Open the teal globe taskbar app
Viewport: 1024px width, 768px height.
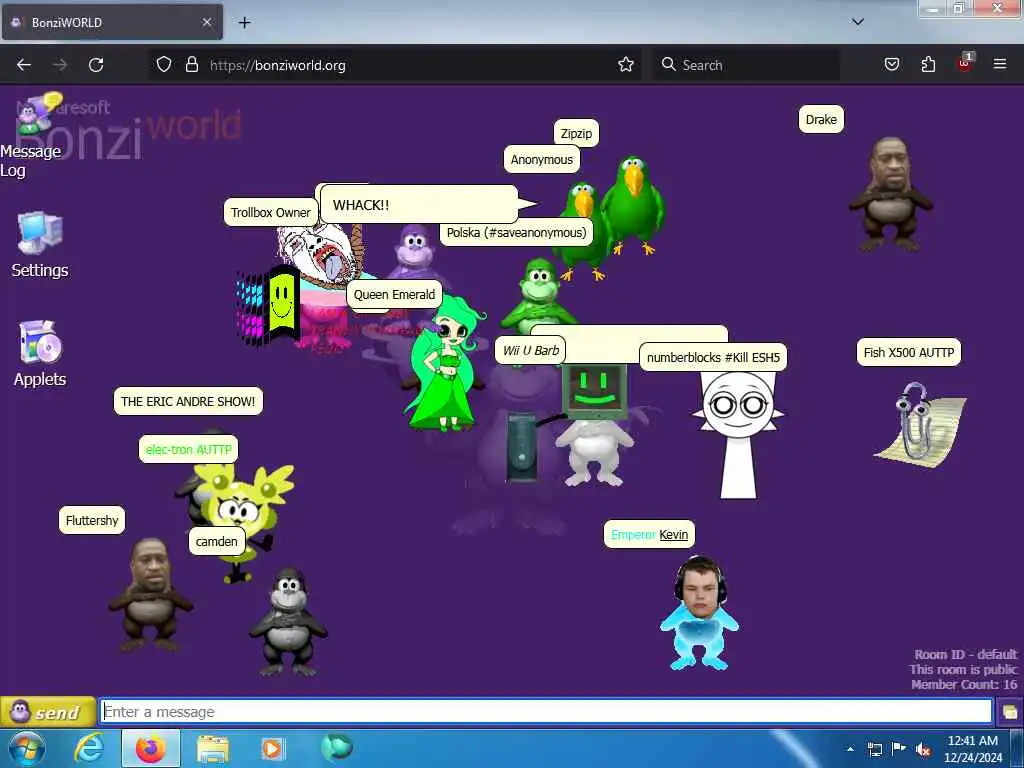pyautogui.click(x=337, y=747)
